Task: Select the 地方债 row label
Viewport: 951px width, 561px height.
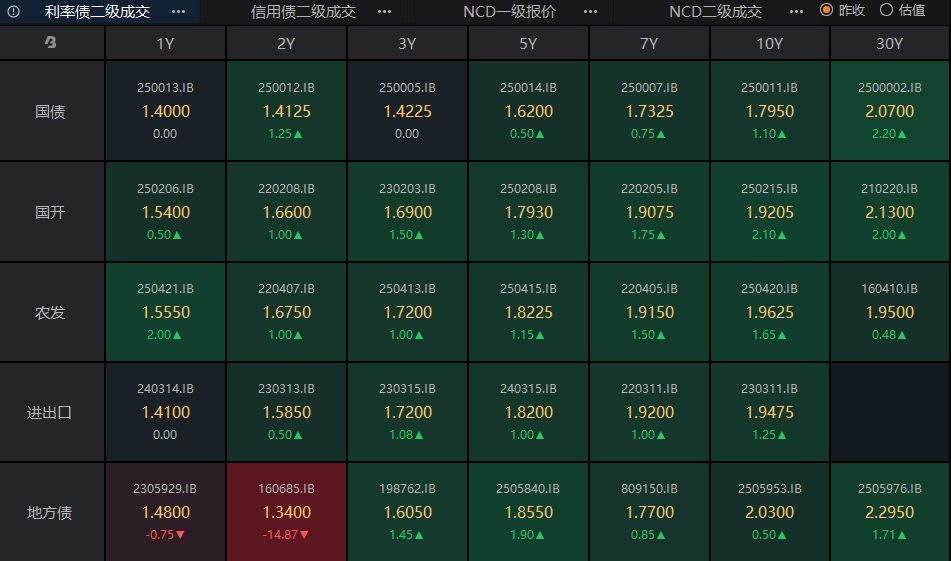Action: pyautogui.click(x=50, y=513)
